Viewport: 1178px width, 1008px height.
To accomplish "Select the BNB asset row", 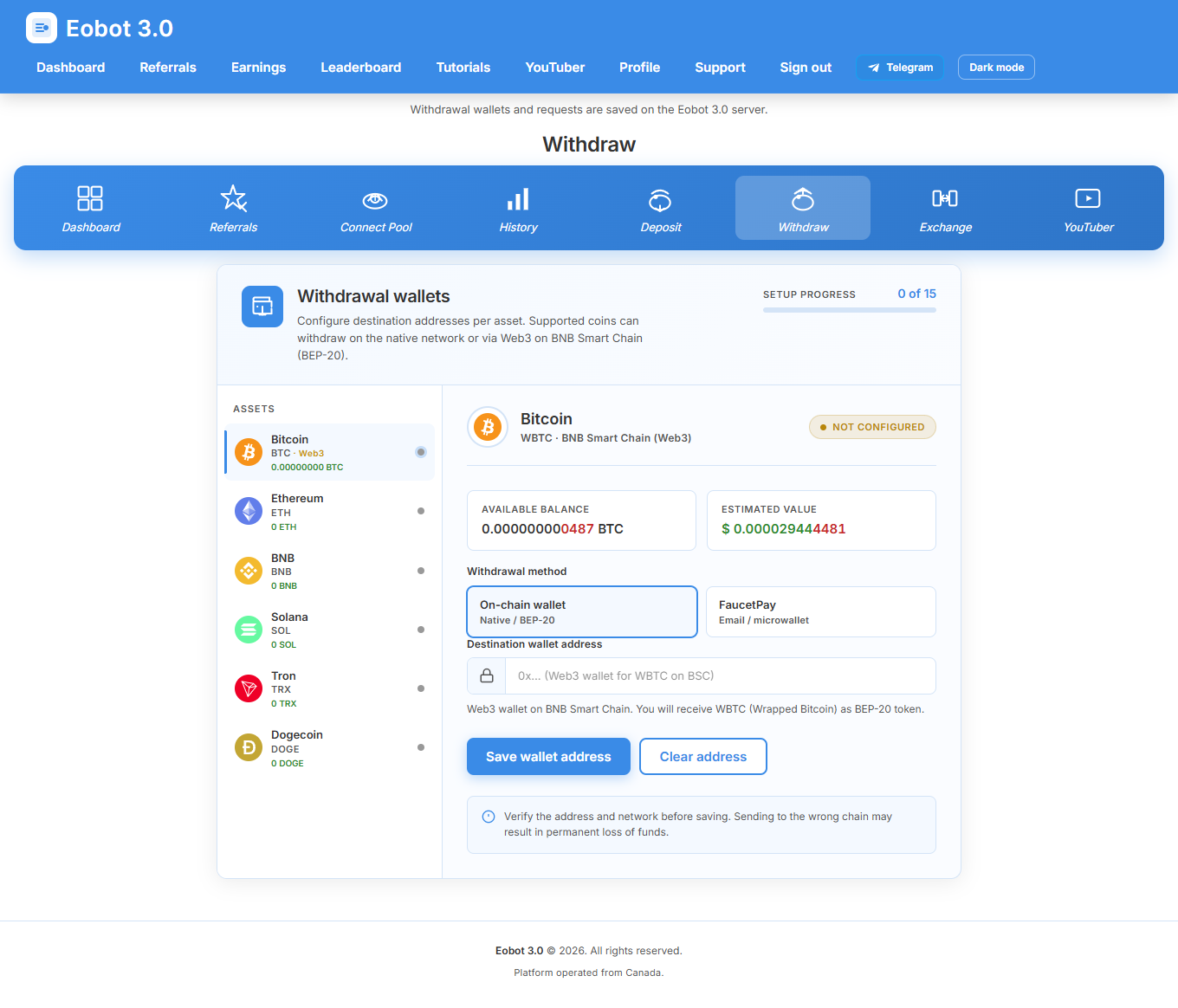I will [x=330, y=571].
